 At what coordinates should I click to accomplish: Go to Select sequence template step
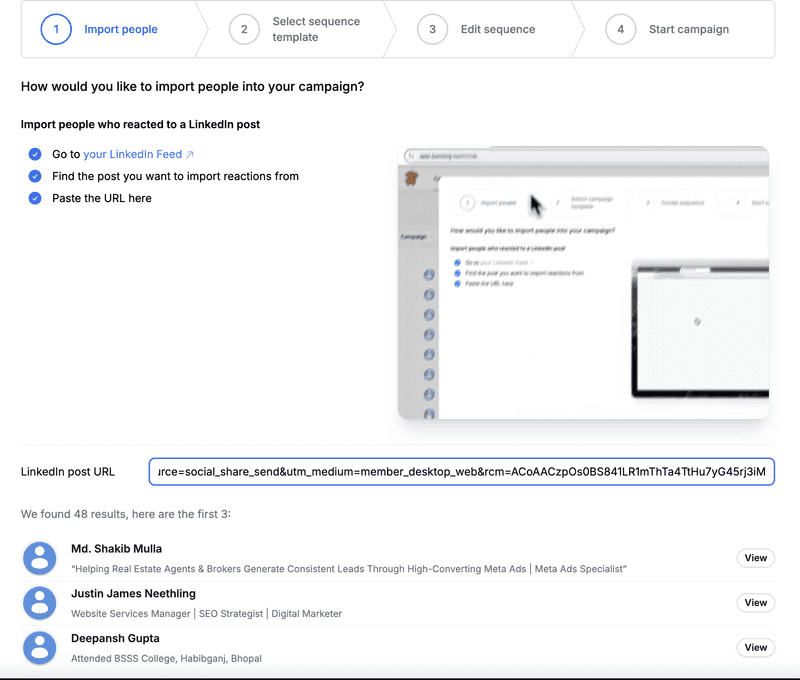tap(316, 29)
